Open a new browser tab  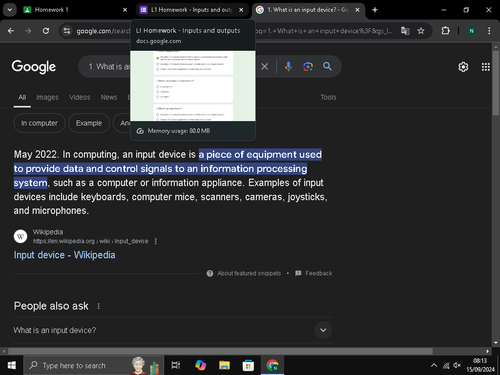[x=375, y=10]
